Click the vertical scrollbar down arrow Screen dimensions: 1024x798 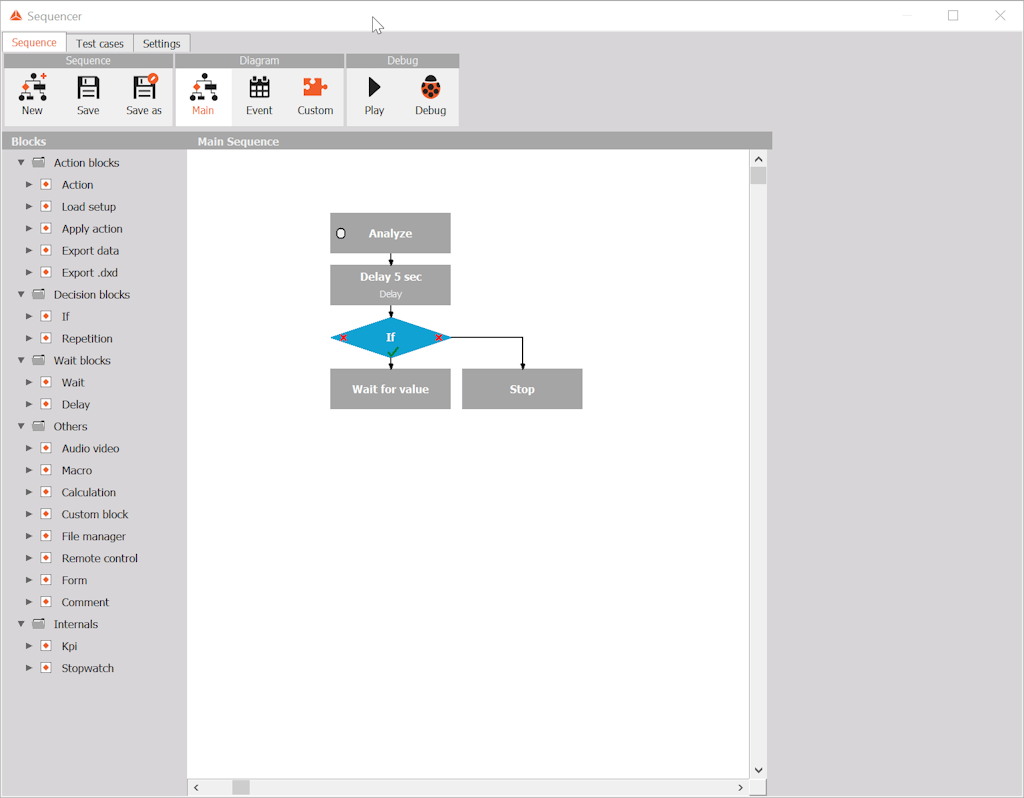[758, 771]
